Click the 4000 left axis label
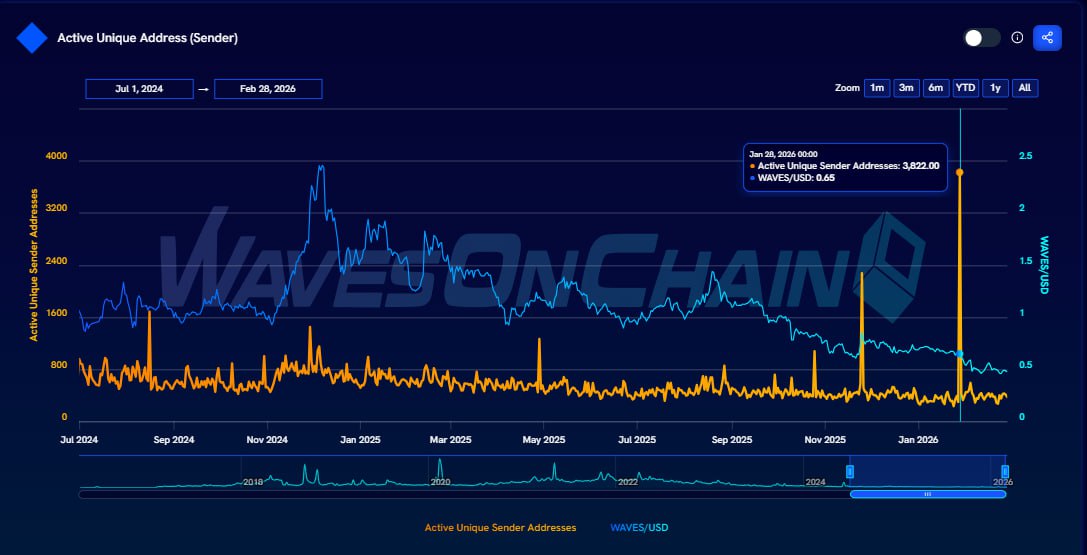1087x555 pixels. tap(56, 157)
